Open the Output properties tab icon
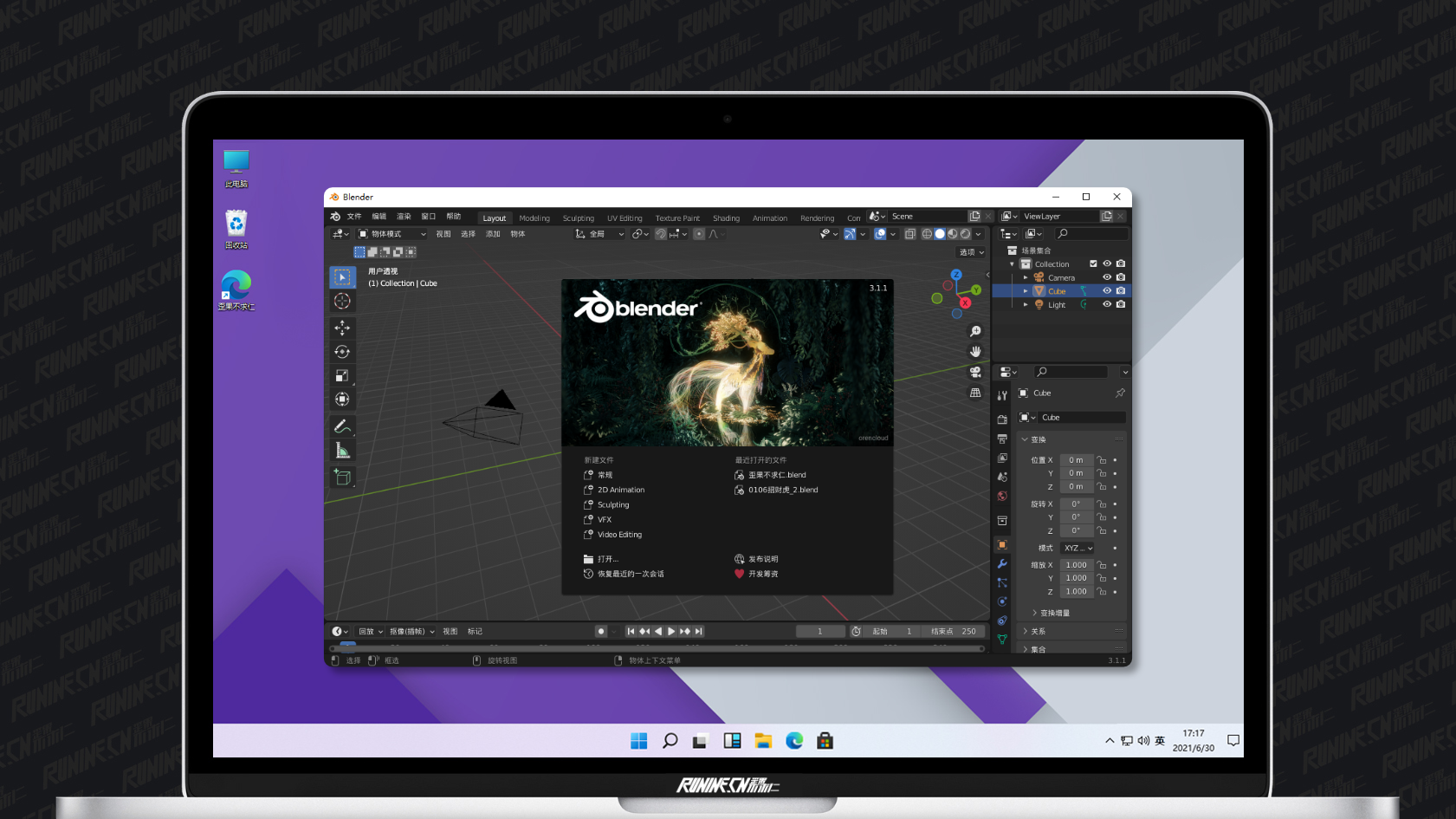1456x819 pixels. coord(1002,439)
